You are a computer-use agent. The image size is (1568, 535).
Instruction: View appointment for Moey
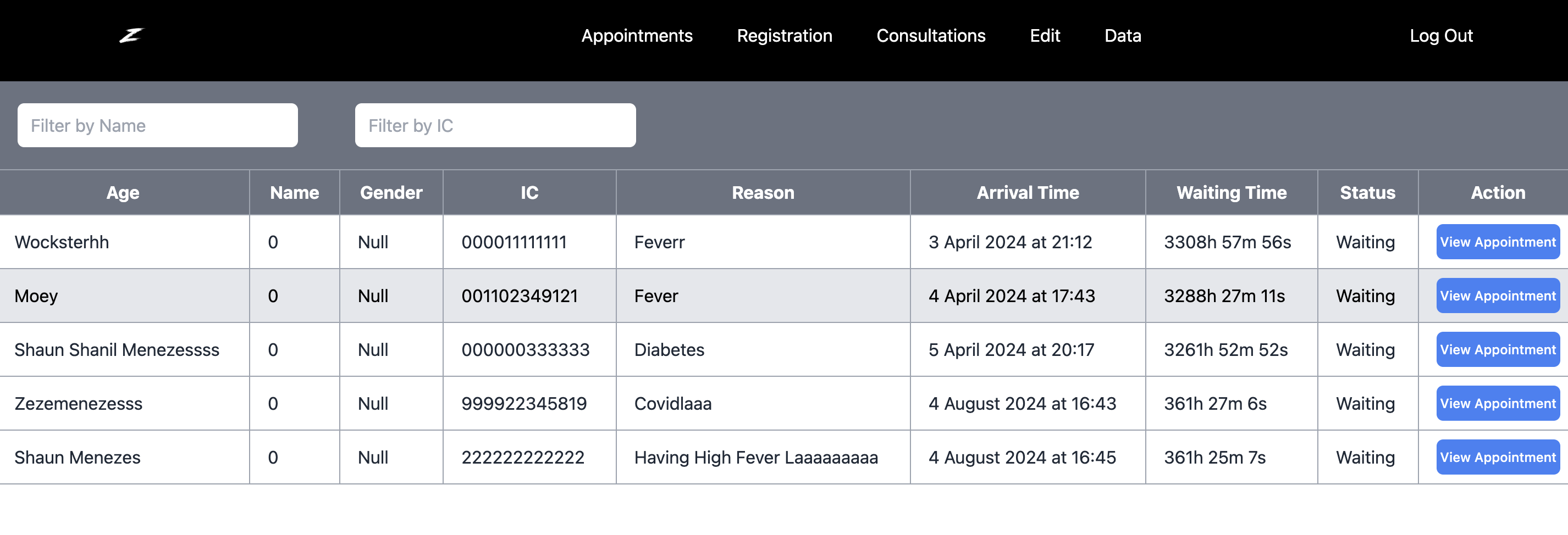point(1498,296)
